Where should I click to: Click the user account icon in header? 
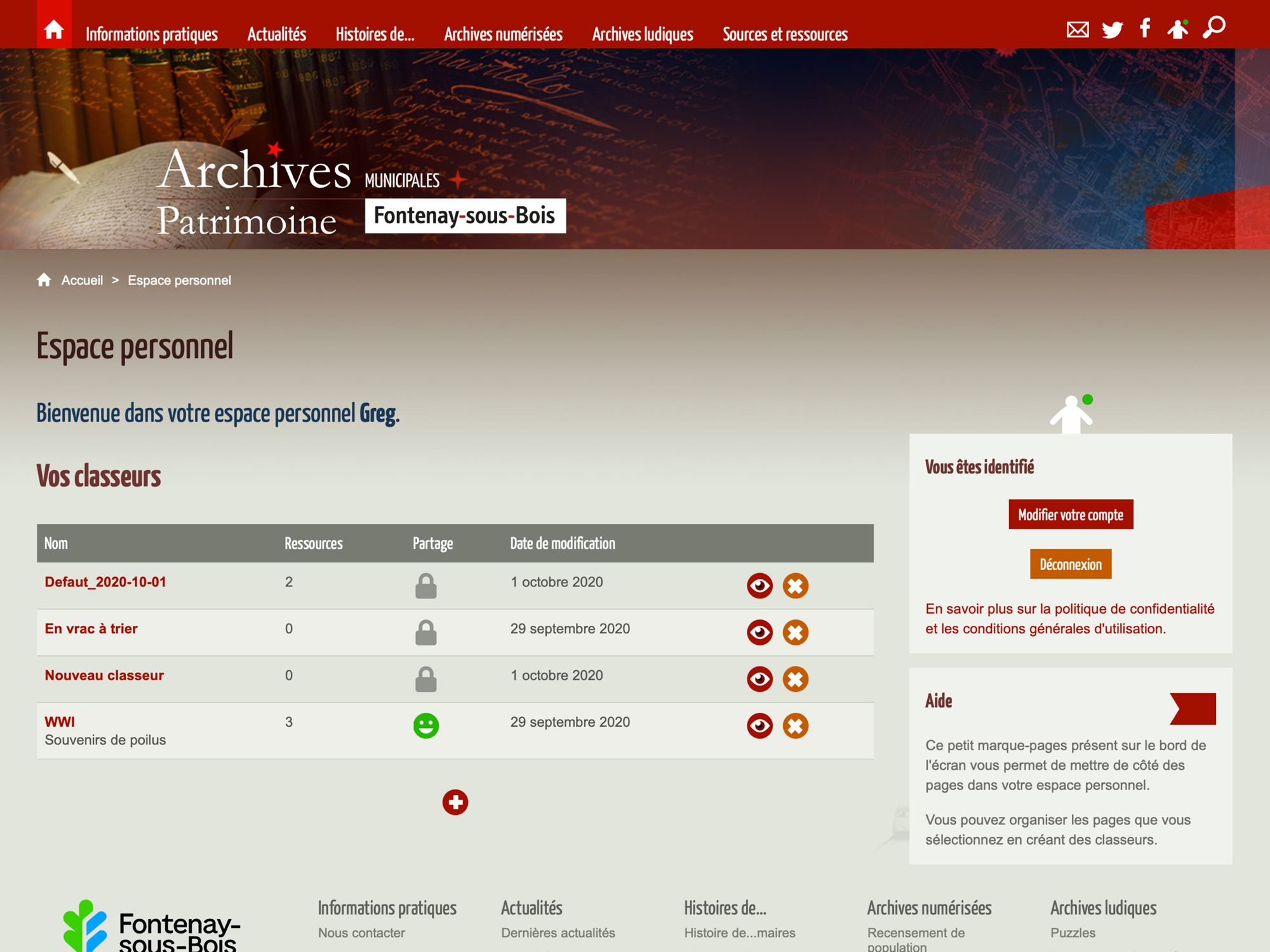[1178, 29]
